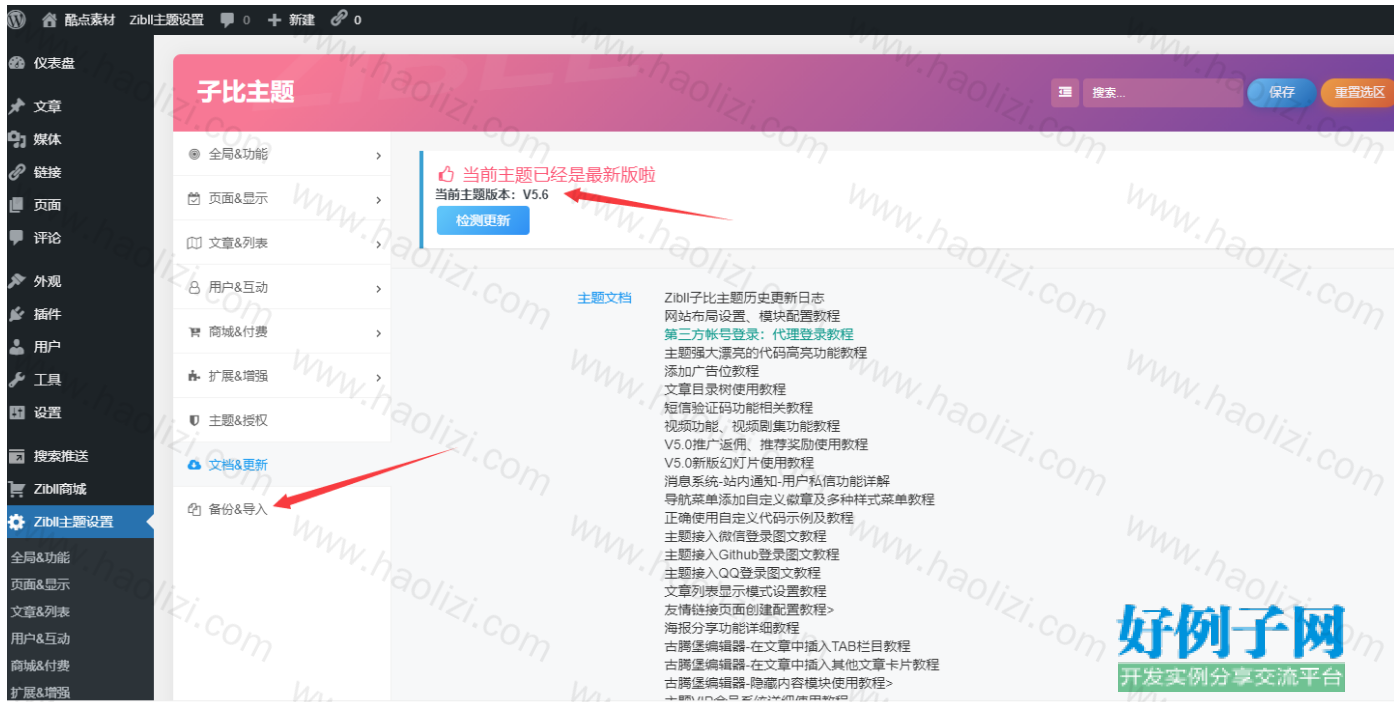
Task: Click the 扩展&增强 puzzle icon
Action: (x=194, y=376)
